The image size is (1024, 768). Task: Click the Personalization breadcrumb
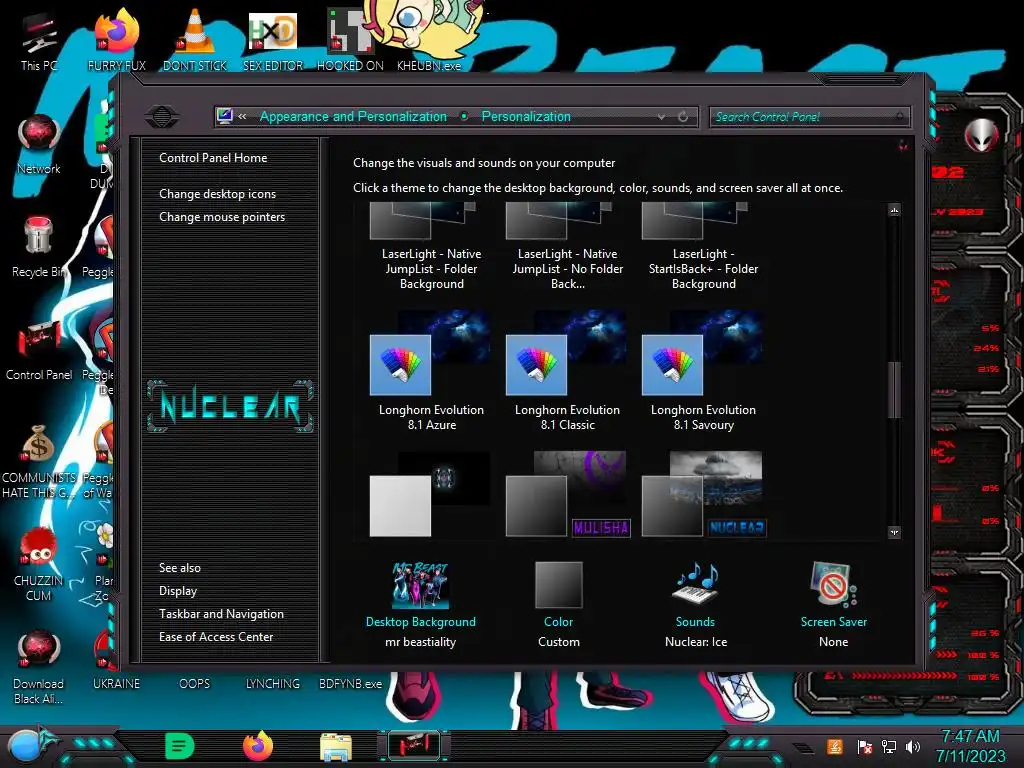click(526, 116)
